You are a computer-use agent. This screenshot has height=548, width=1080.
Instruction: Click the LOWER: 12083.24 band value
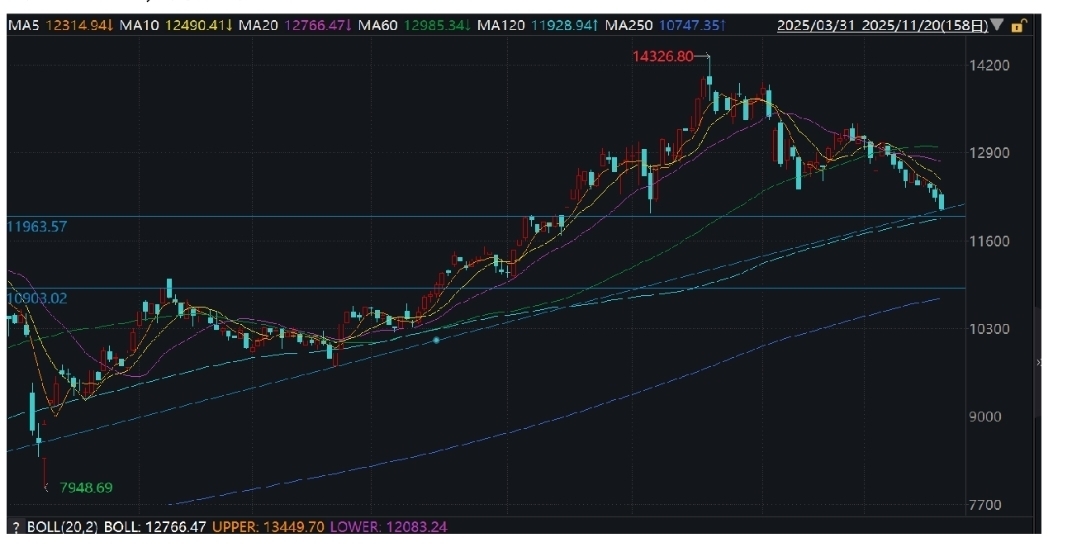[x=388, y=527]
